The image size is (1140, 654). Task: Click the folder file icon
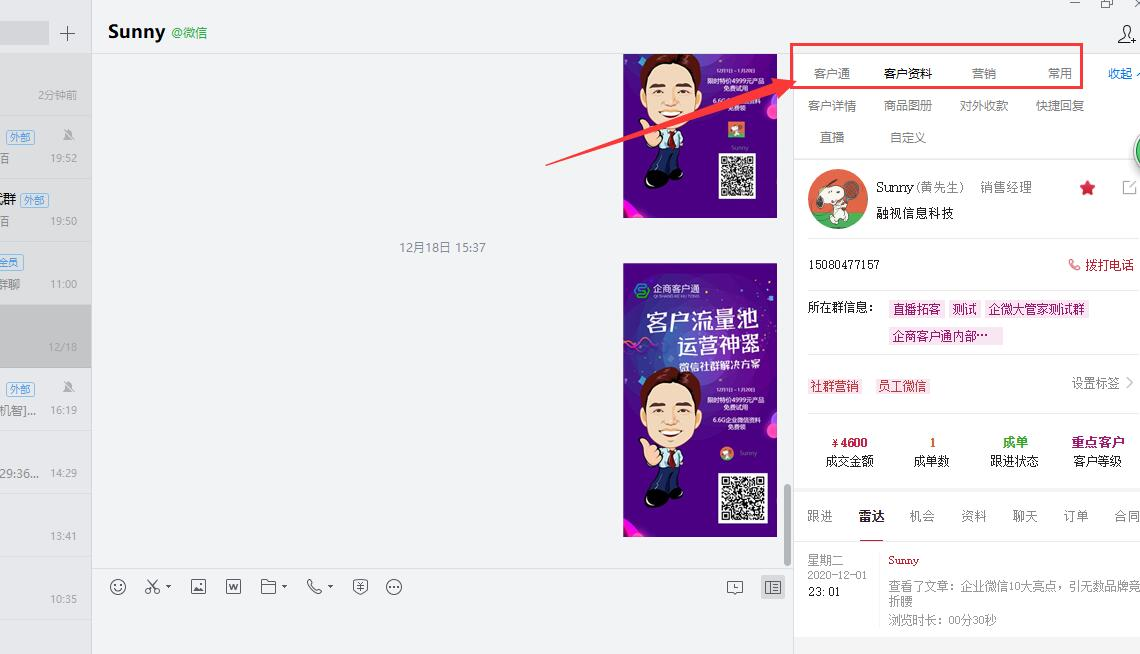pyautogui.click(x=268, y=587)
